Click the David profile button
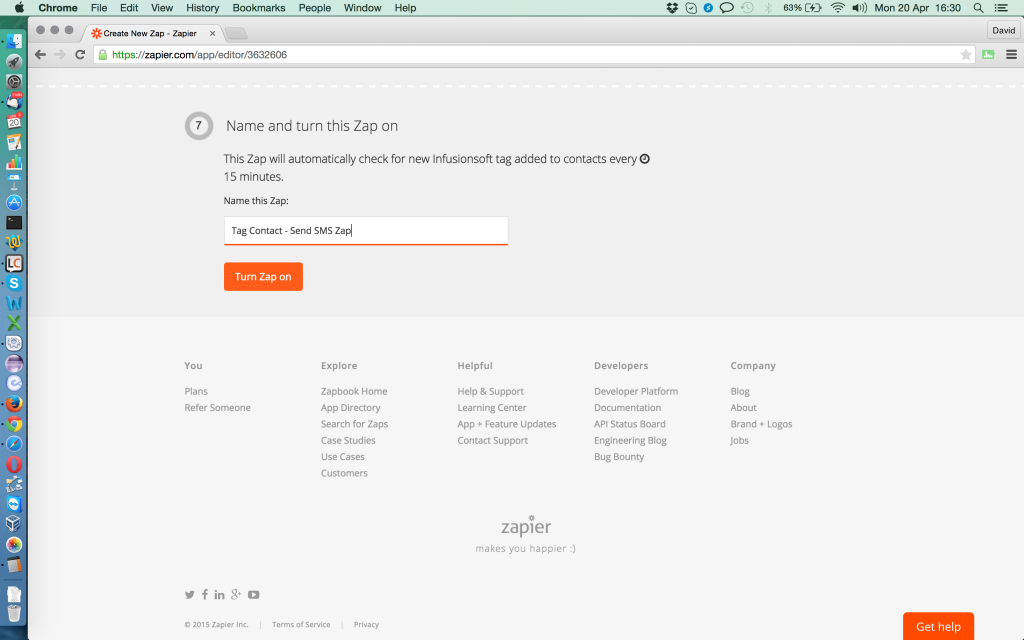The image size is (1024, 640). point(1003,31)
